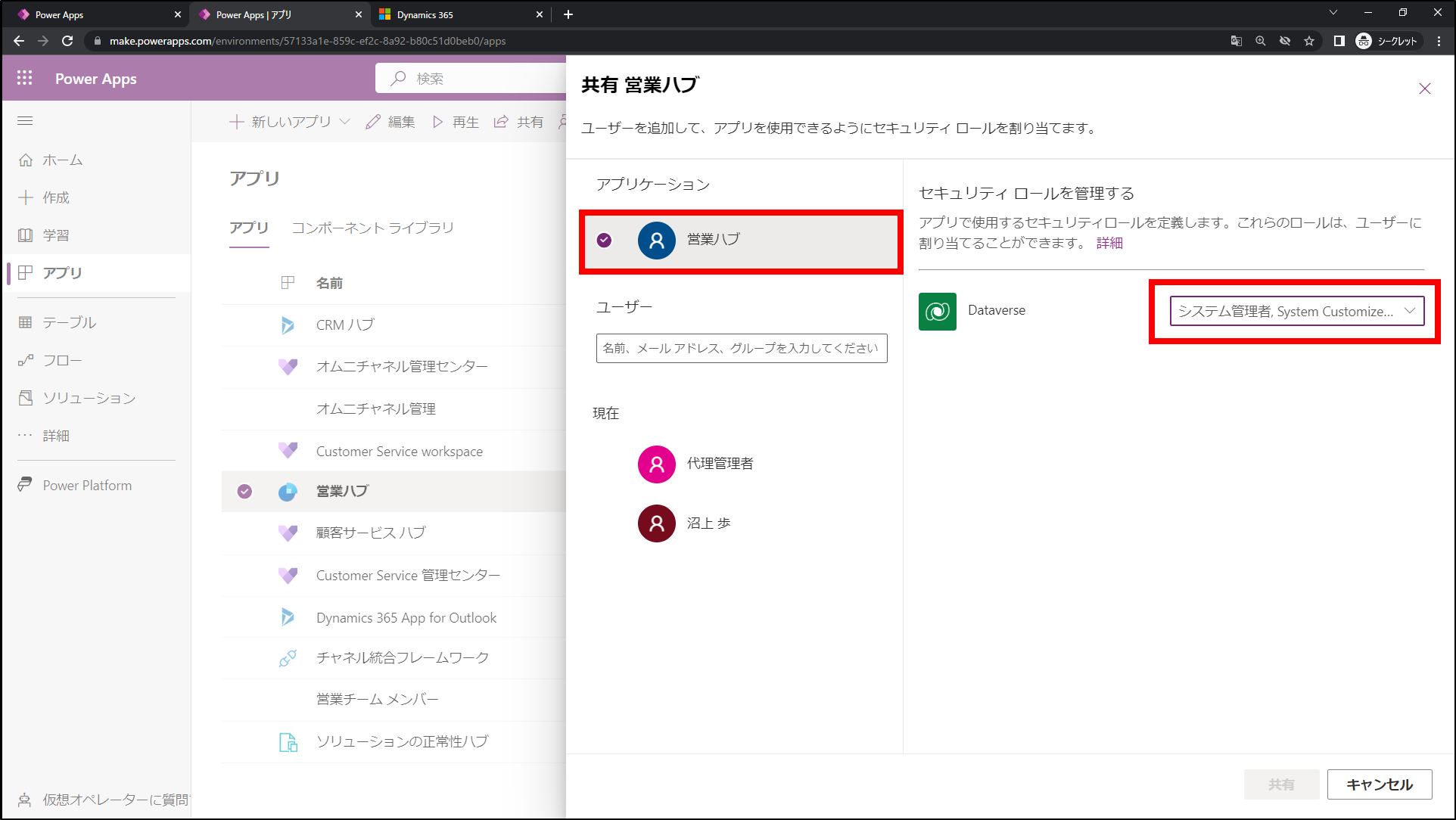
Task: Click the Dataverse logo icon
Action: 938,312
